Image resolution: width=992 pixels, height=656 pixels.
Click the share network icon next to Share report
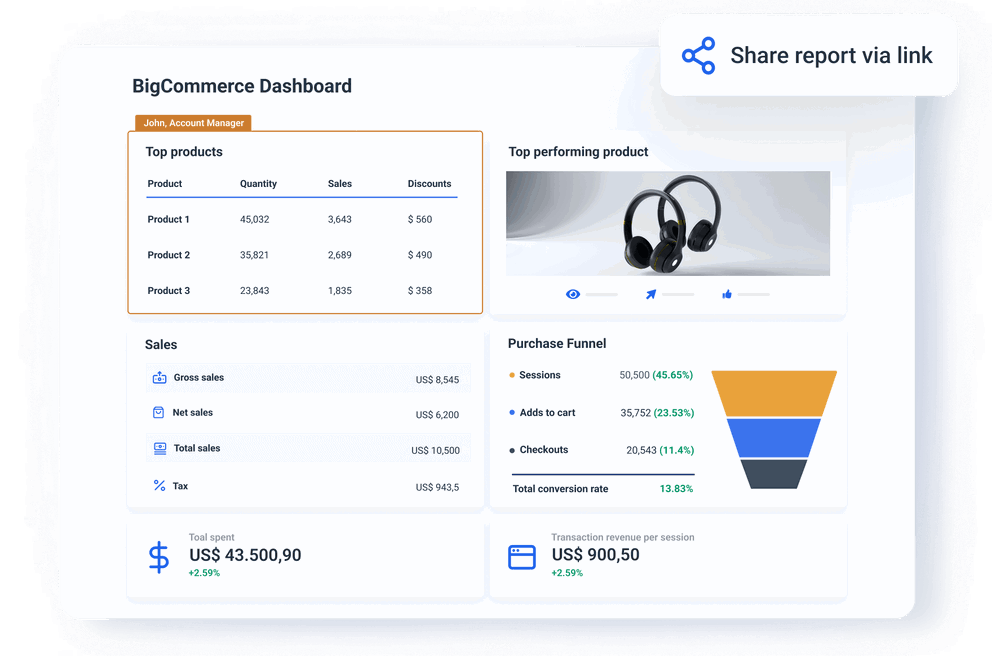[x=698, y=55]
